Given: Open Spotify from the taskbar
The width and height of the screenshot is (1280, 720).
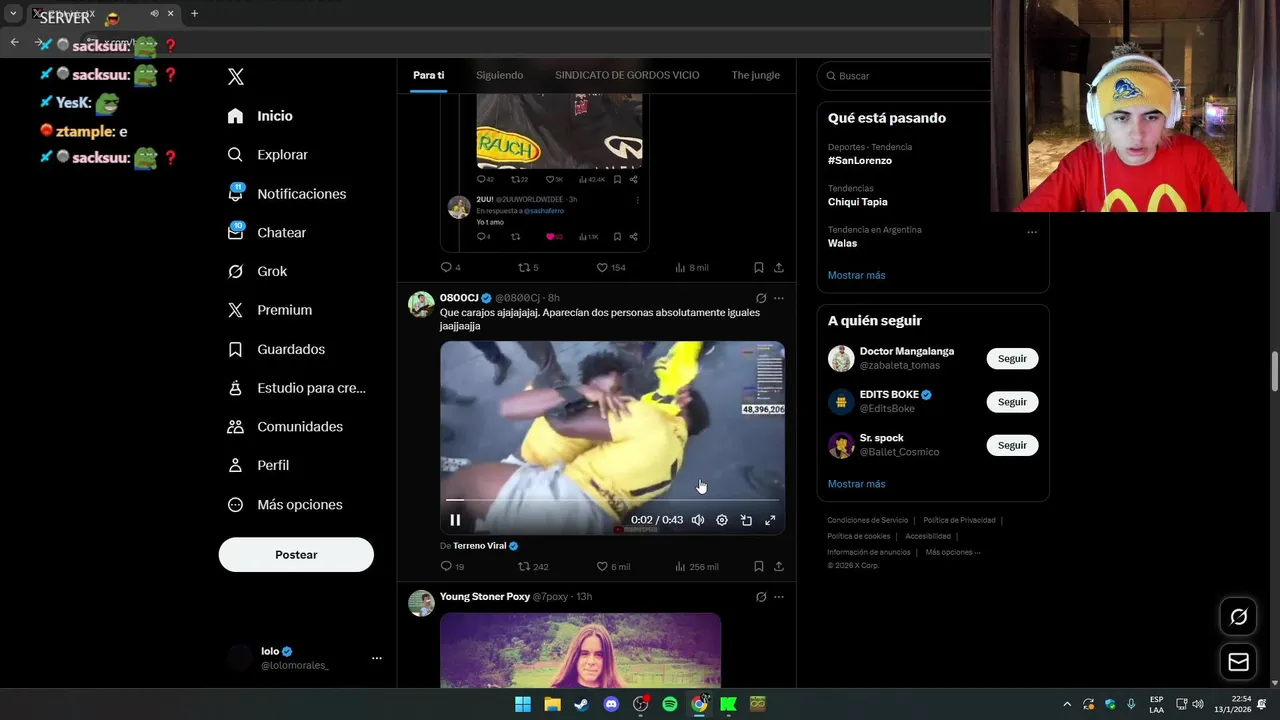Looking at the screenshot, I should 670,704.
